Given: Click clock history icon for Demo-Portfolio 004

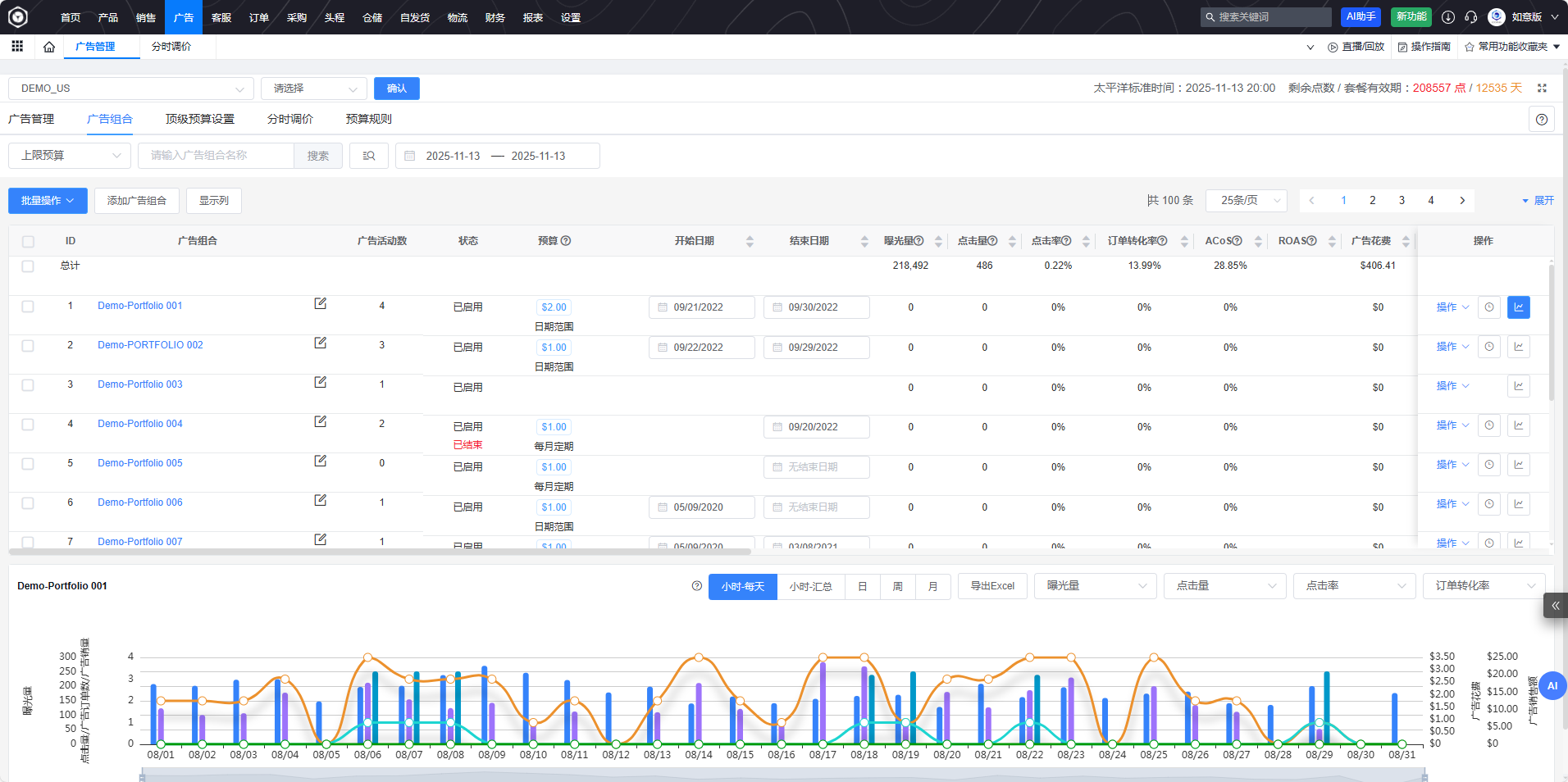Looking at the screenshot, I should [1488, 425].
